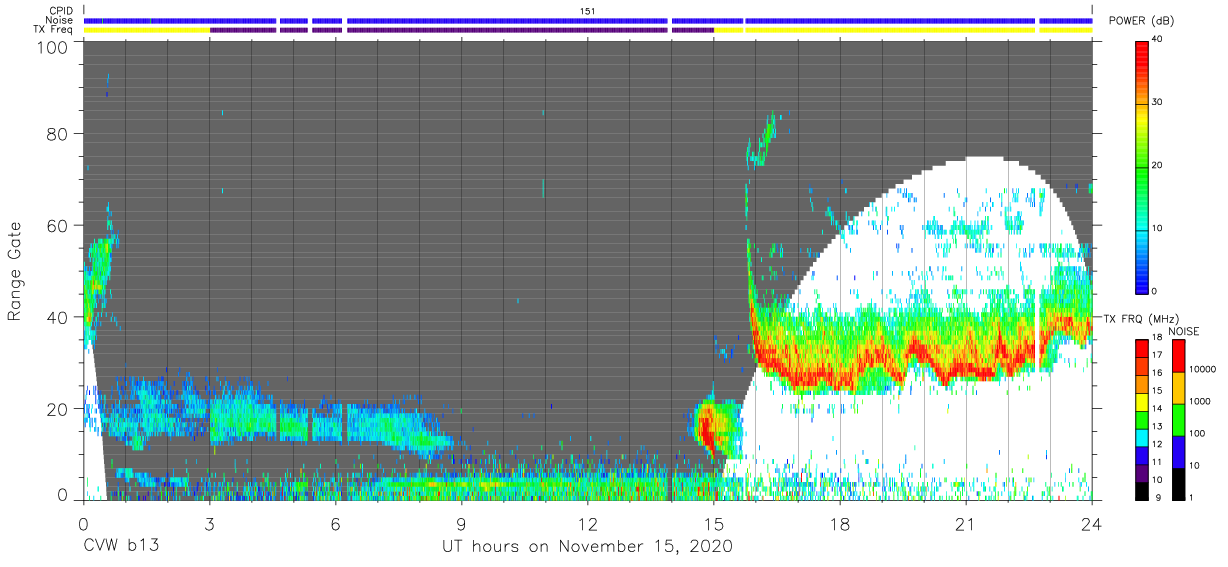Click the Noise row label
The height and width of the screenshot is (567, 1228).
click(59, 20)
